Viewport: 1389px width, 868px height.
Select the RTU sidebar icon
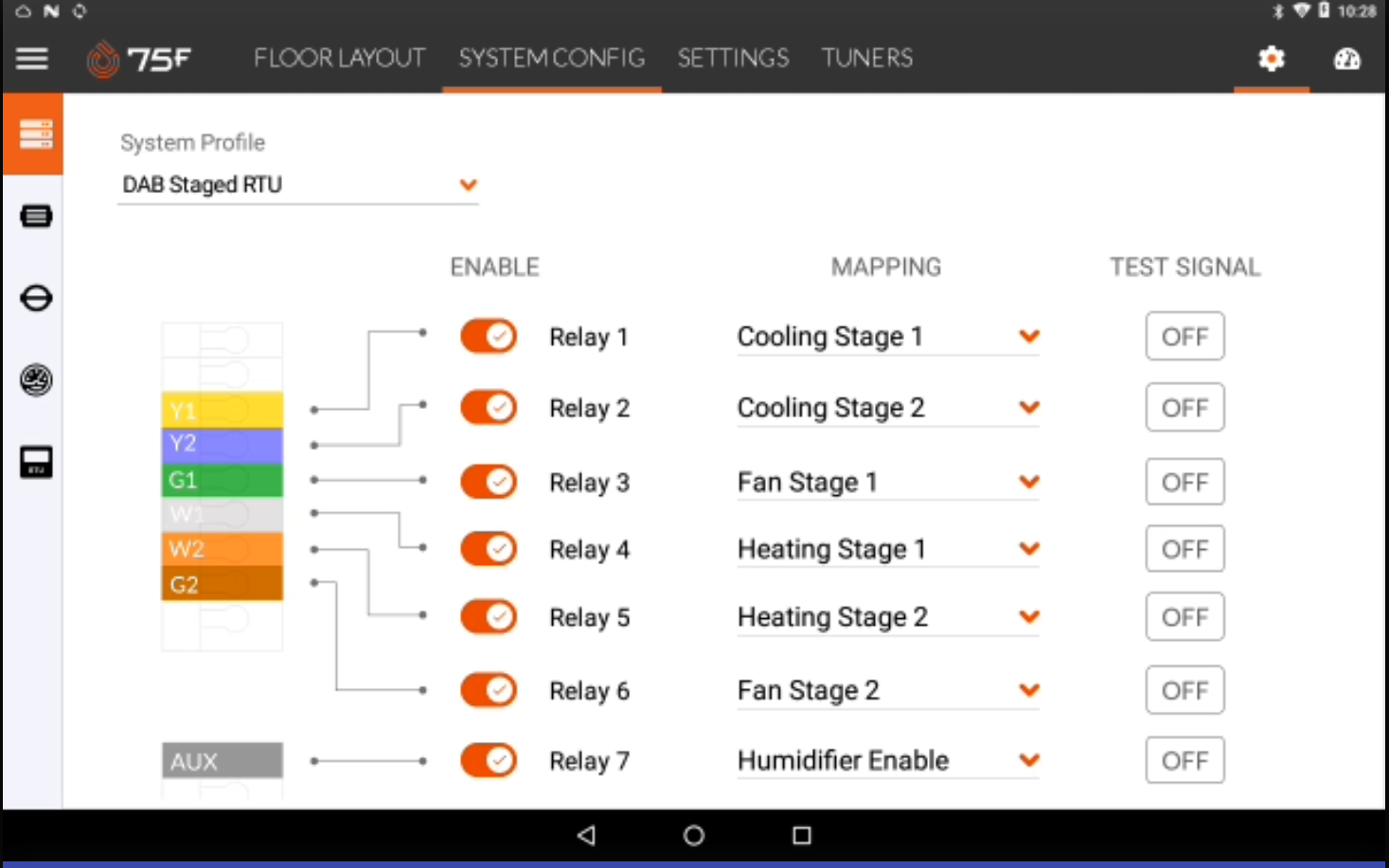[x=36, y=462]
